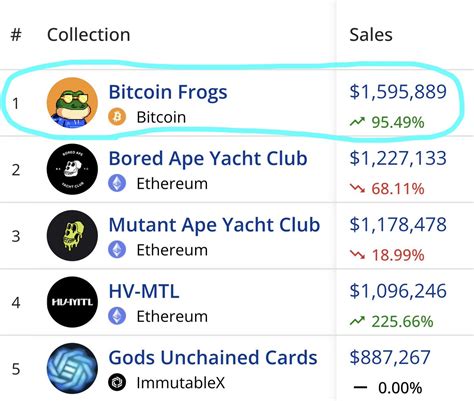The height and width of the screenshot is (401, 474).
Task: Click the green 225.66% trend arrow
Action: coord(357,321)
